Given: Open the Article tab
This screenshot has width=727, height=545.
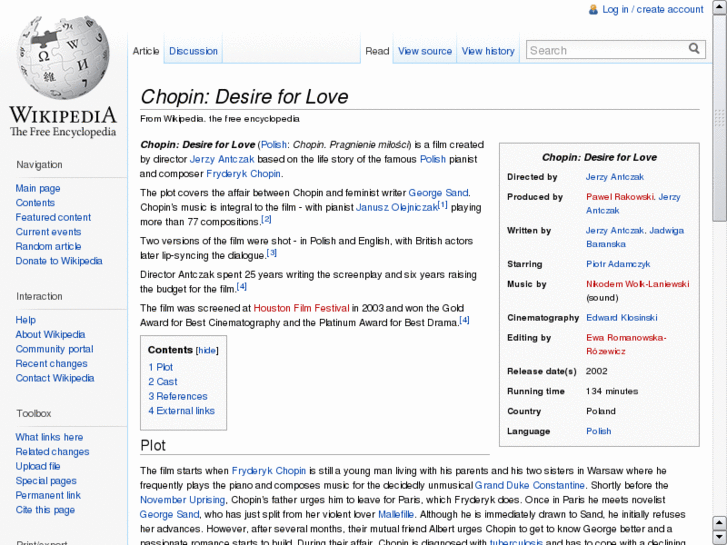Looking at the screenshot, I should [x=146, y=51].
